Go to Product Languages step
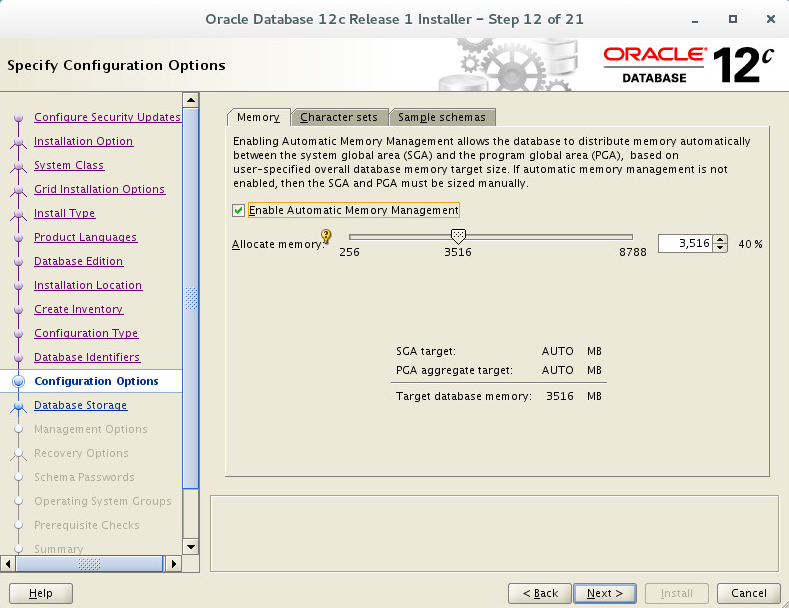The height and width of the screenshot is (608, 789). (86, 237)
